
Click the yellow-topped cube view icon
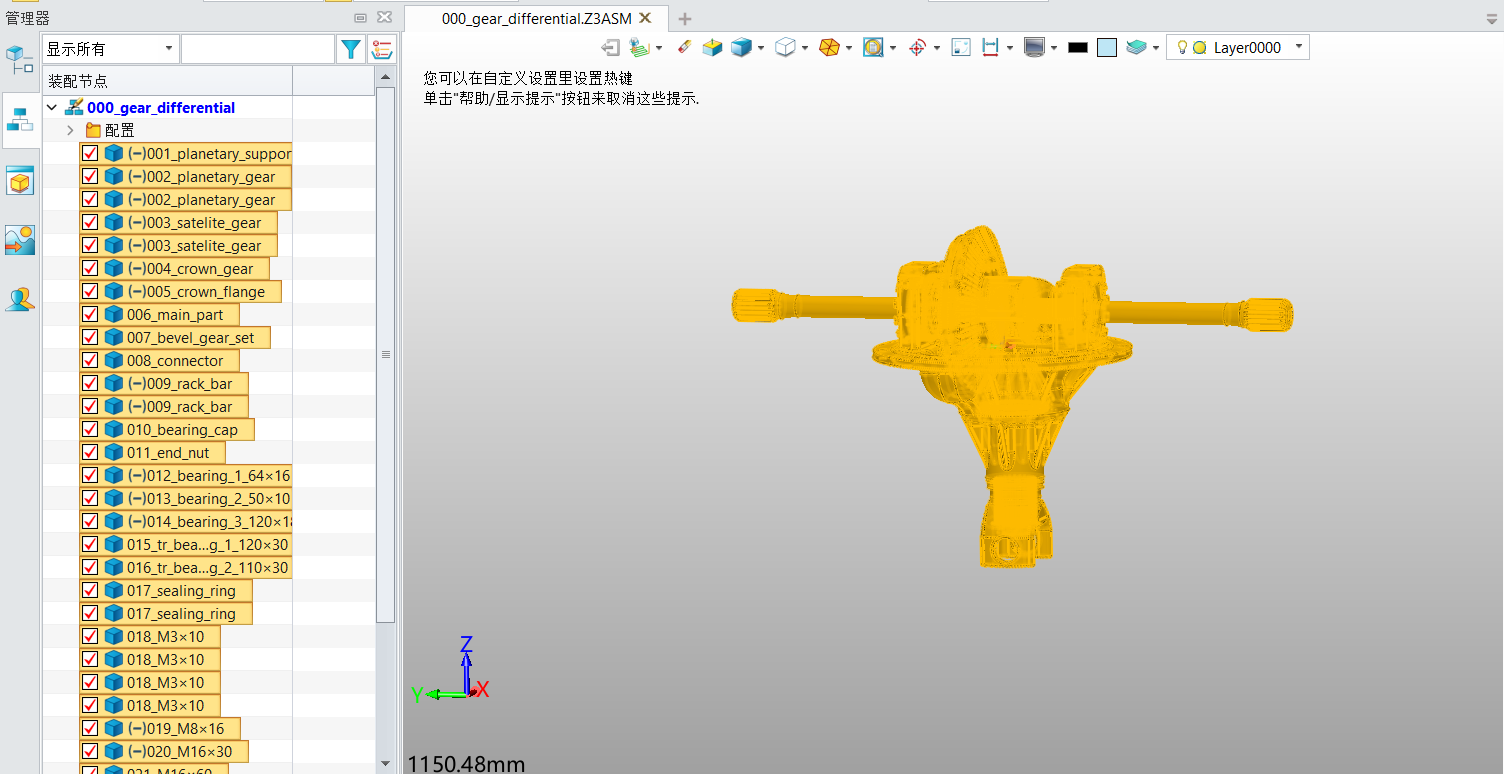712,47
